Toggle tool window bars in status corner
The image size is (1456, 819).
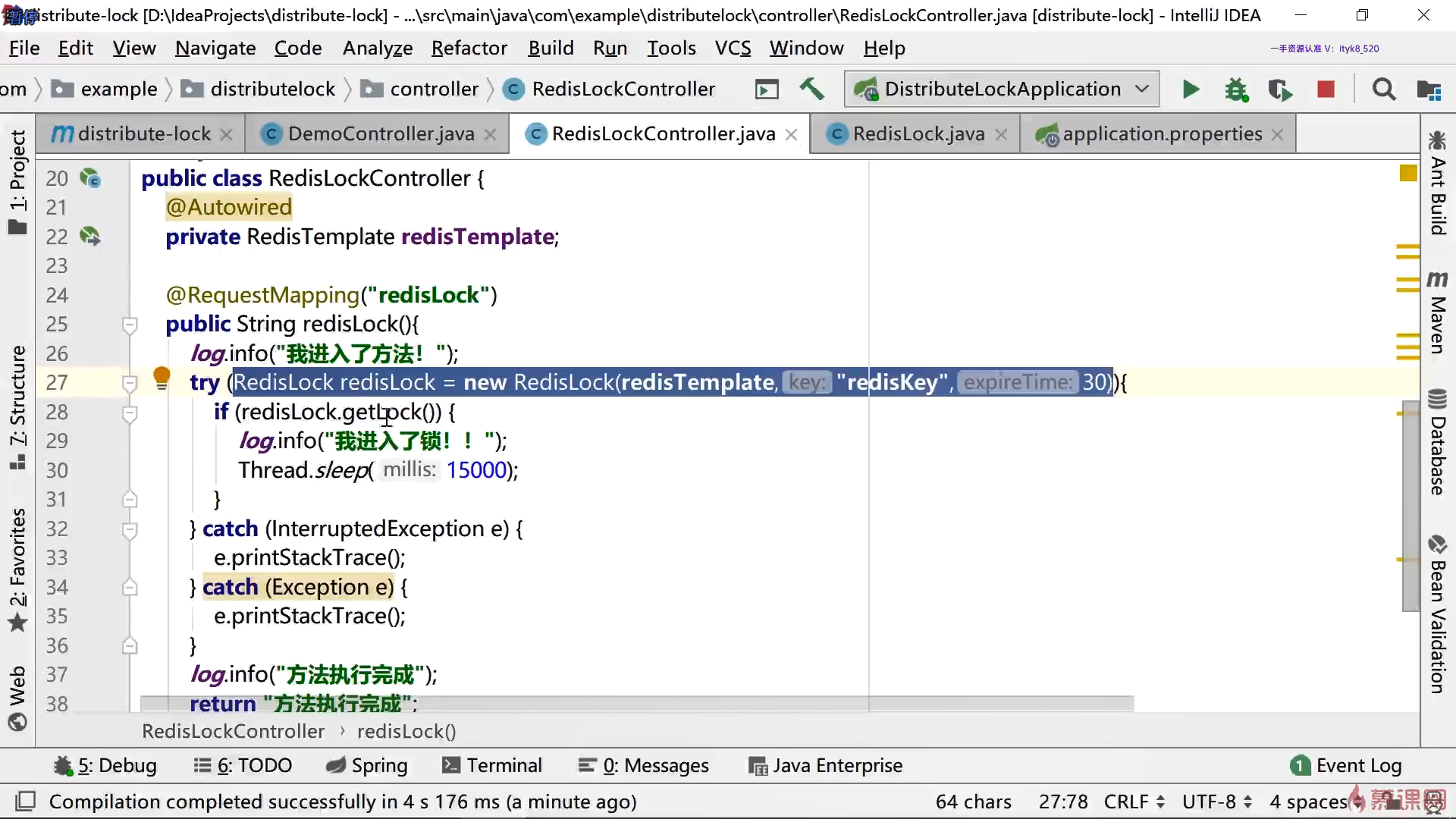(x=26, y=801)
